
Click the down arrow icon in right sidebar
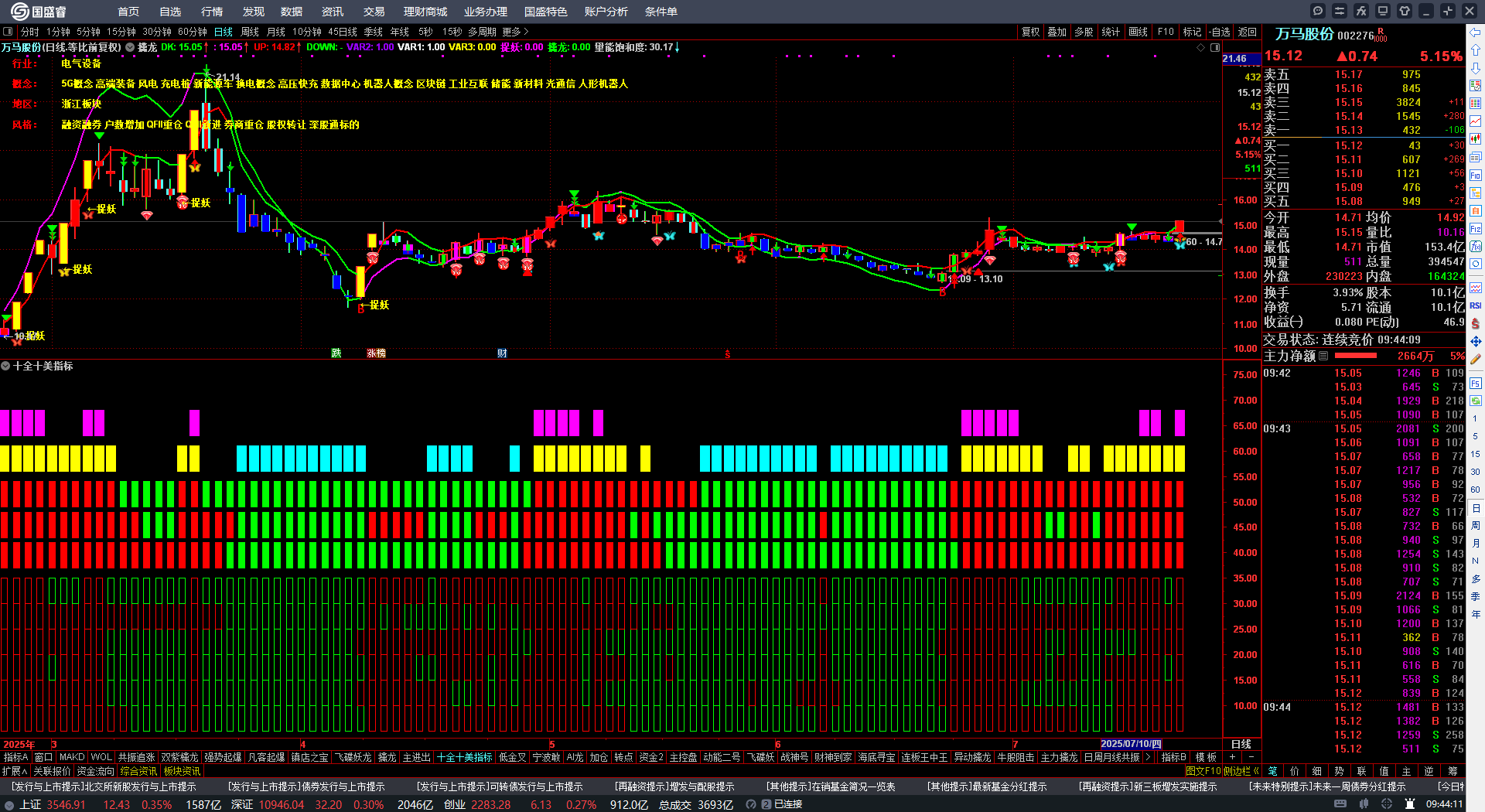pos(1476,68)
